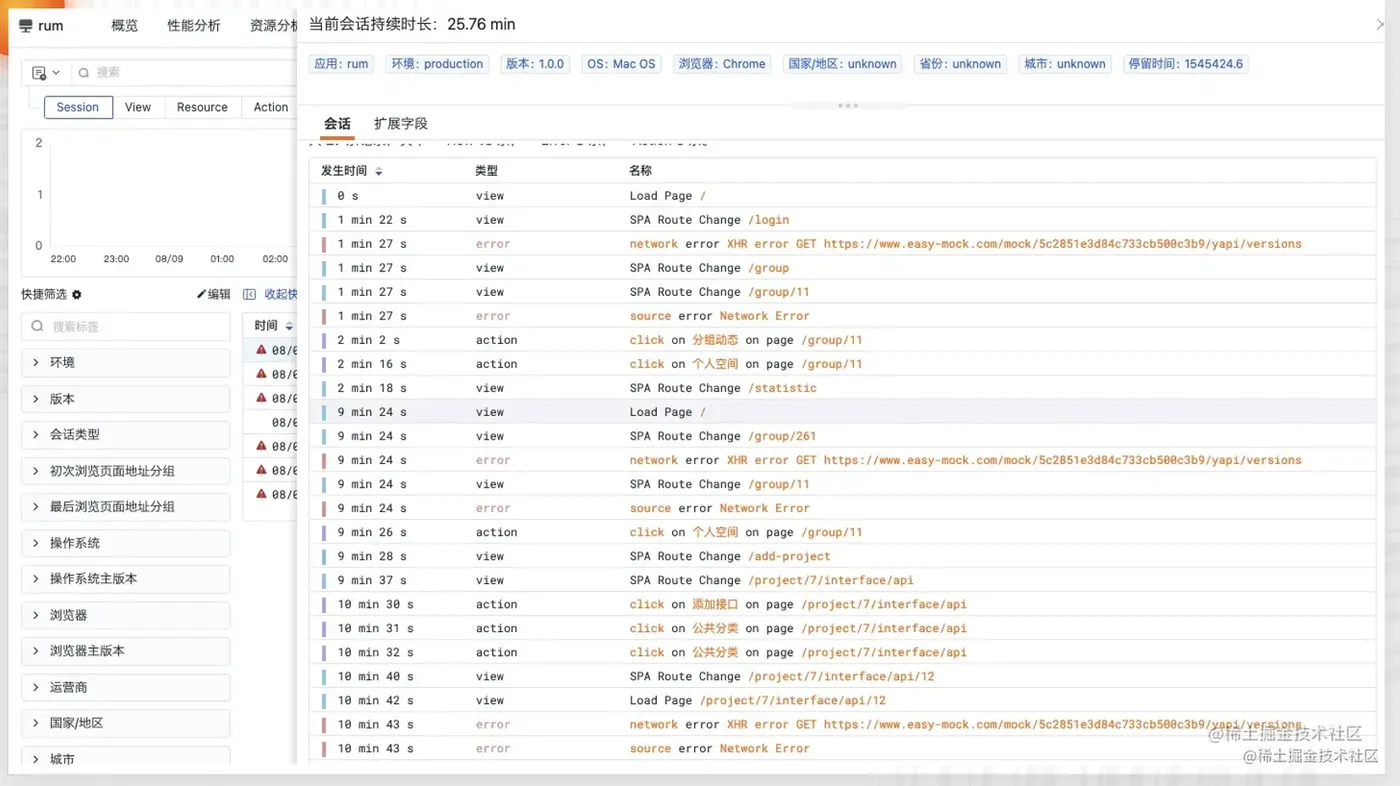Click the magnifier in the 搜索标签 box
This screenshot has height=786, width=1400.
coord(38,326)
